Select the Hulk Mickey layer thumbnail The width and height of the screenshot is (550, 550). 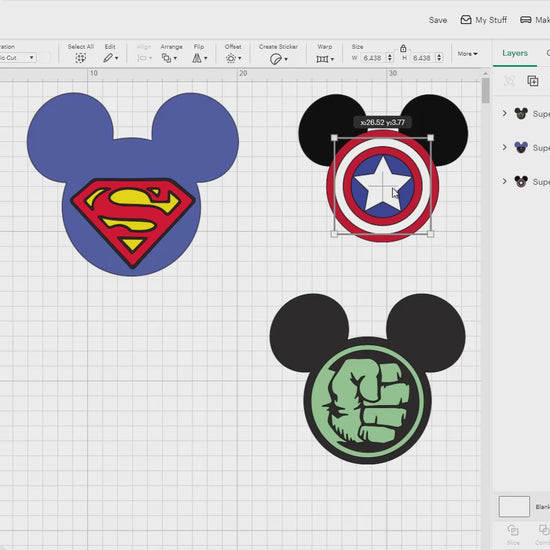click(521, 113)
